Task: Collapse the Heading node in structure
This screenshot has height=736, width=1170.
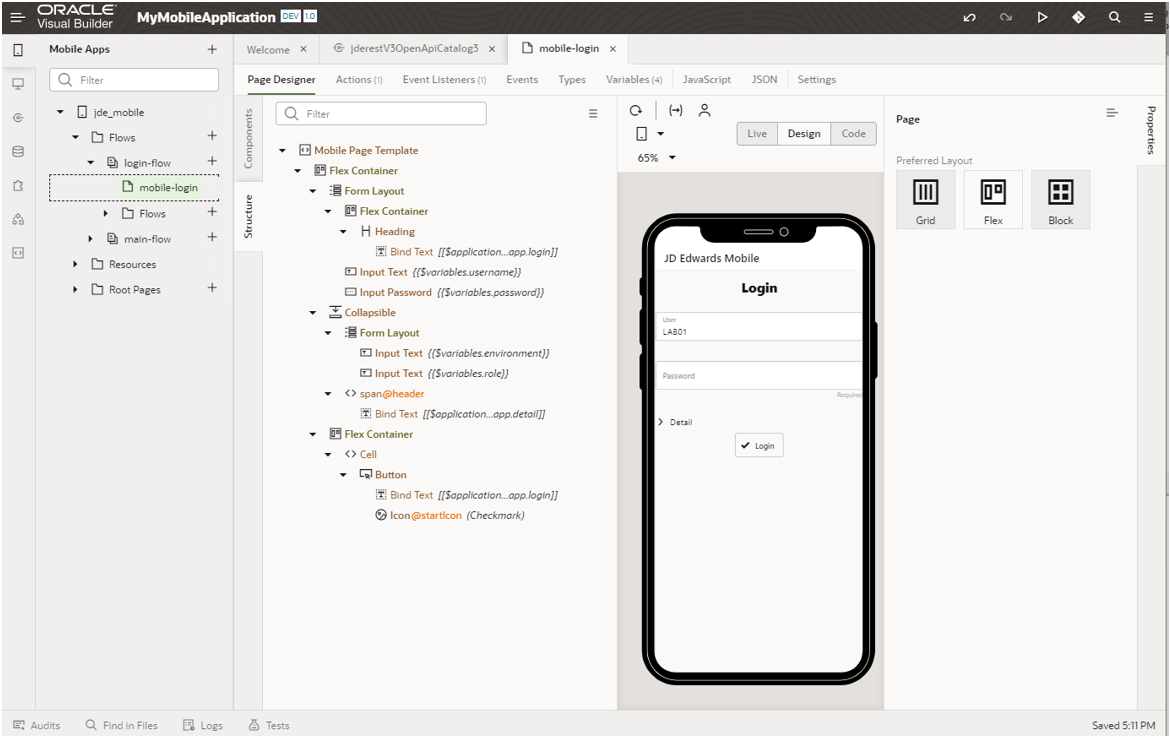Action: [x=343, y=231]
